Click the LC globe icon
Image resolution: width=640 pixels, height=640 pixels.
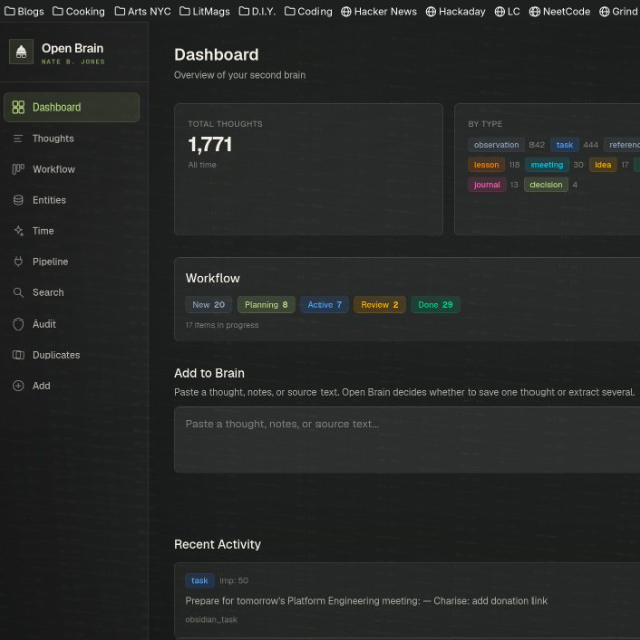tap(500, 12)
